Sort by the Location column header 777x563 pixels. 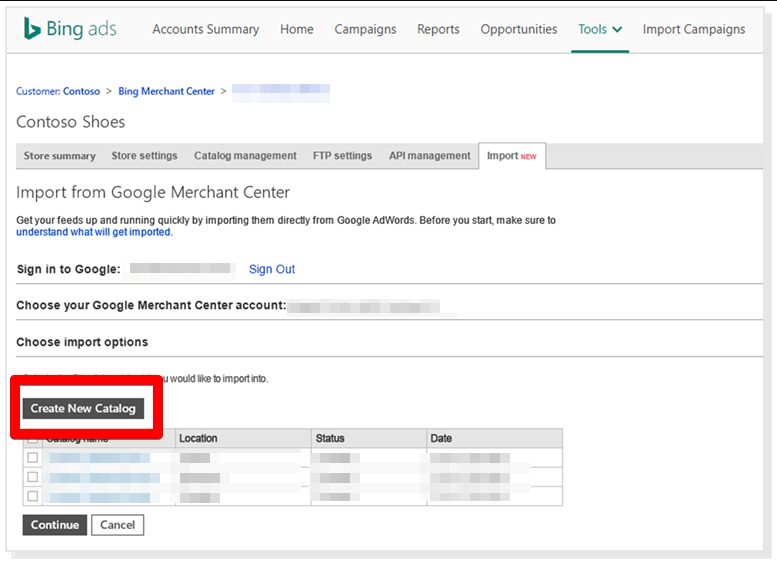click(243, 438)
